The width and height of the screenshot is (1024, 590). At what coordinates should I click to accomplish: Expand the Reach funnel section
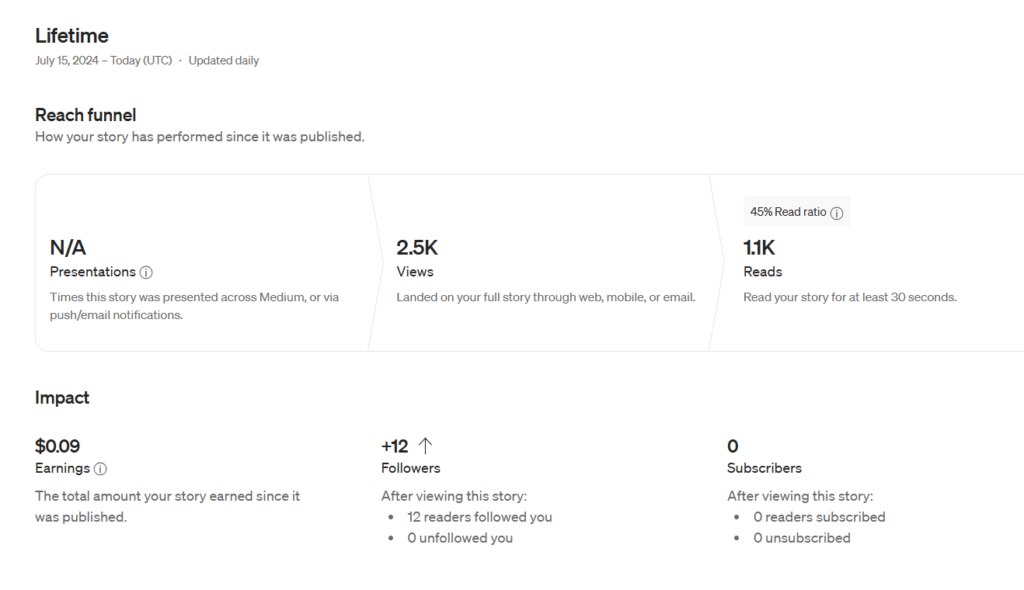(x=85, y=115)
